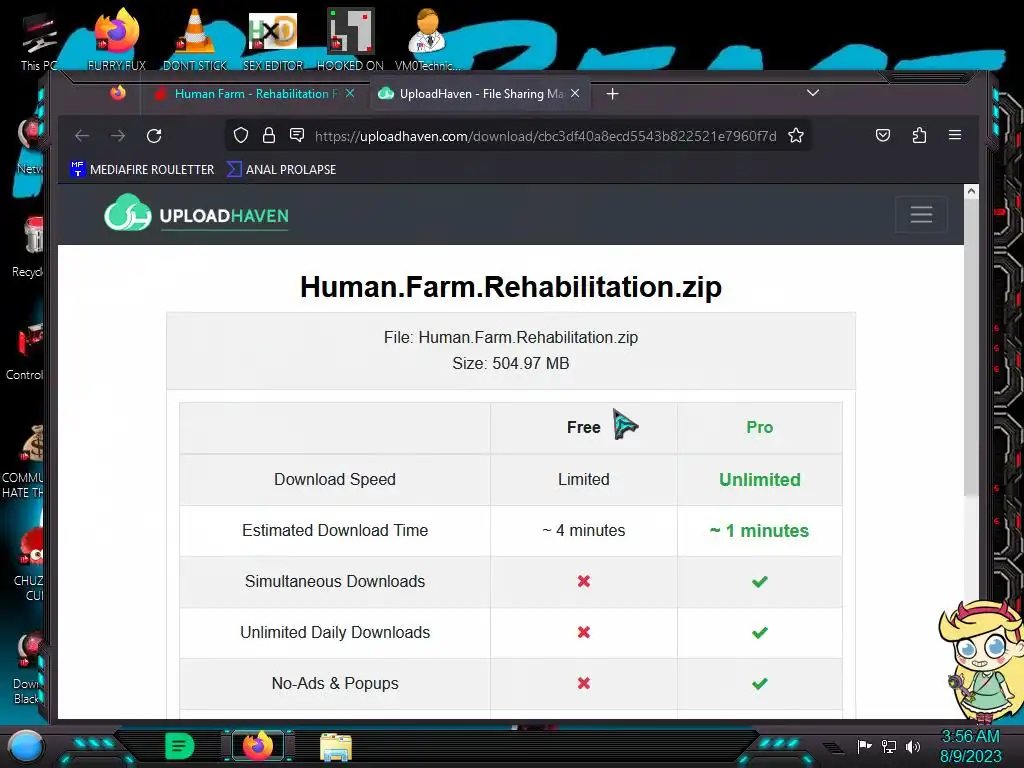Click taskbar clock 3:56 AM
The width and height of the screenshot is (1024, 768).
pos(970,737)
